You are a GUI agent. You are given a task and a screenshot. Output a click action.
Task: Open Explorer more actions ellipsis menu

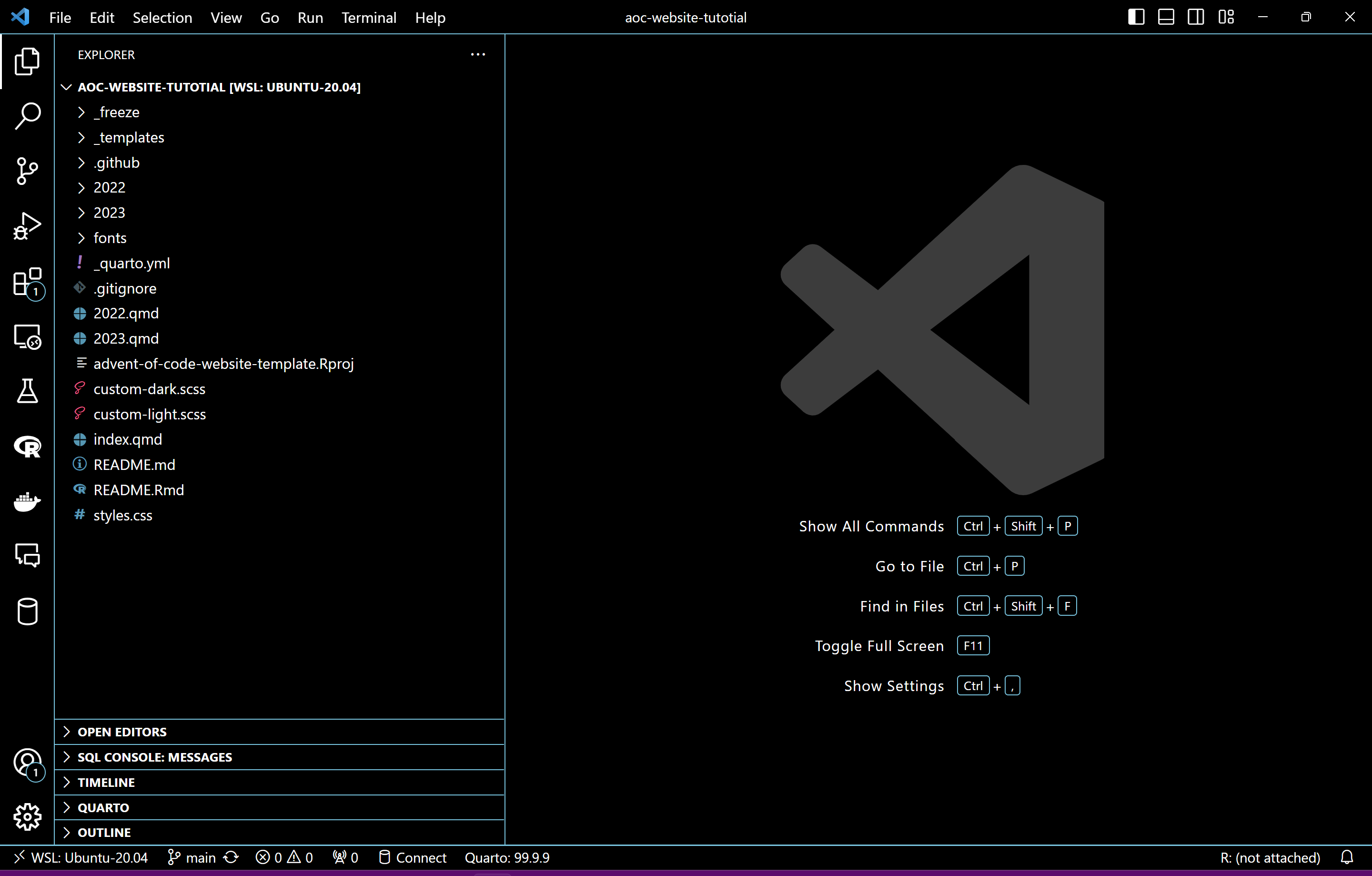(477, 55)
